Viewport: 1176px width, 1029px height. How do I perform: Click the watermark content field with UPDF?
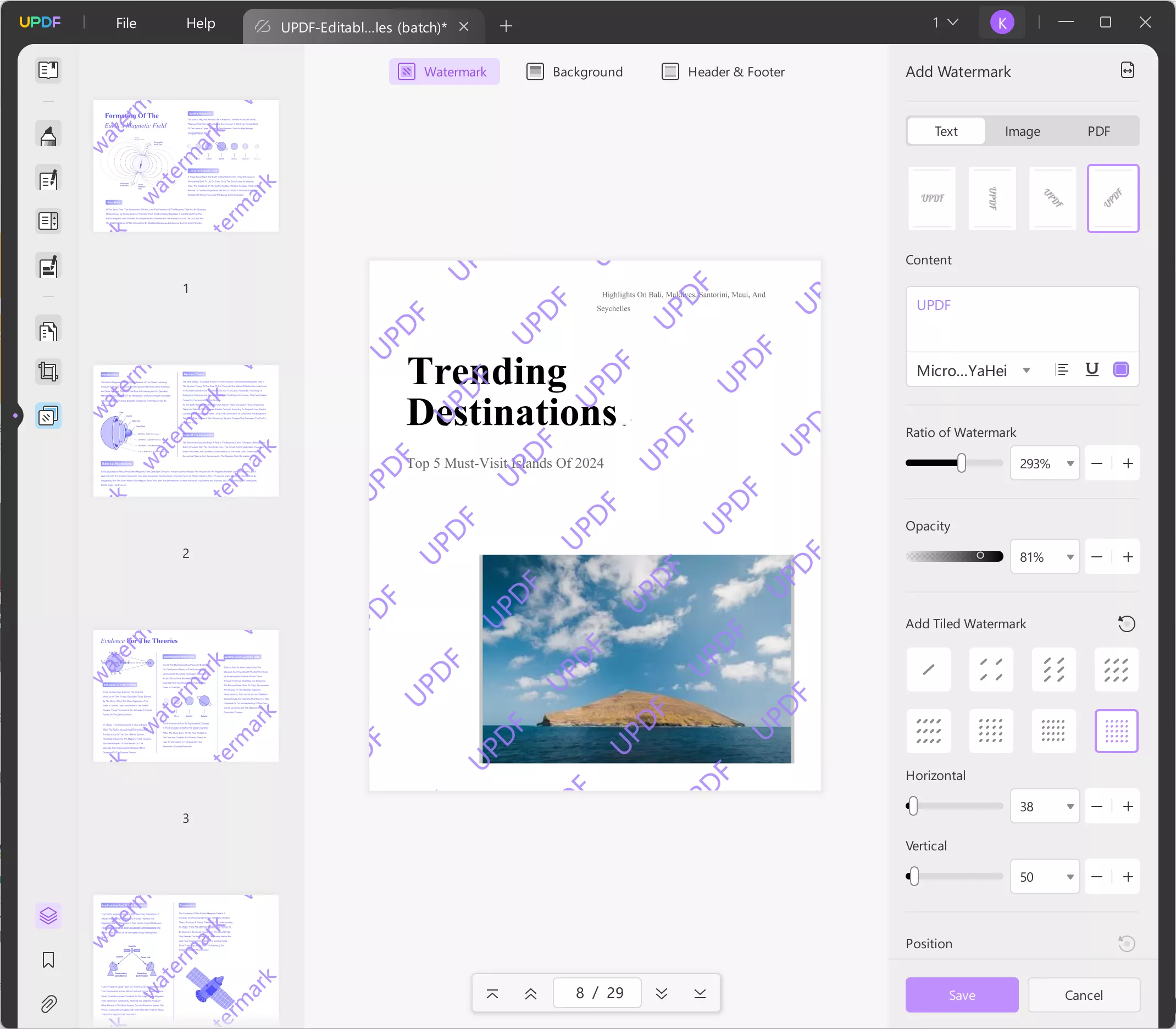pyautogui.click(x=1022, y=319)
